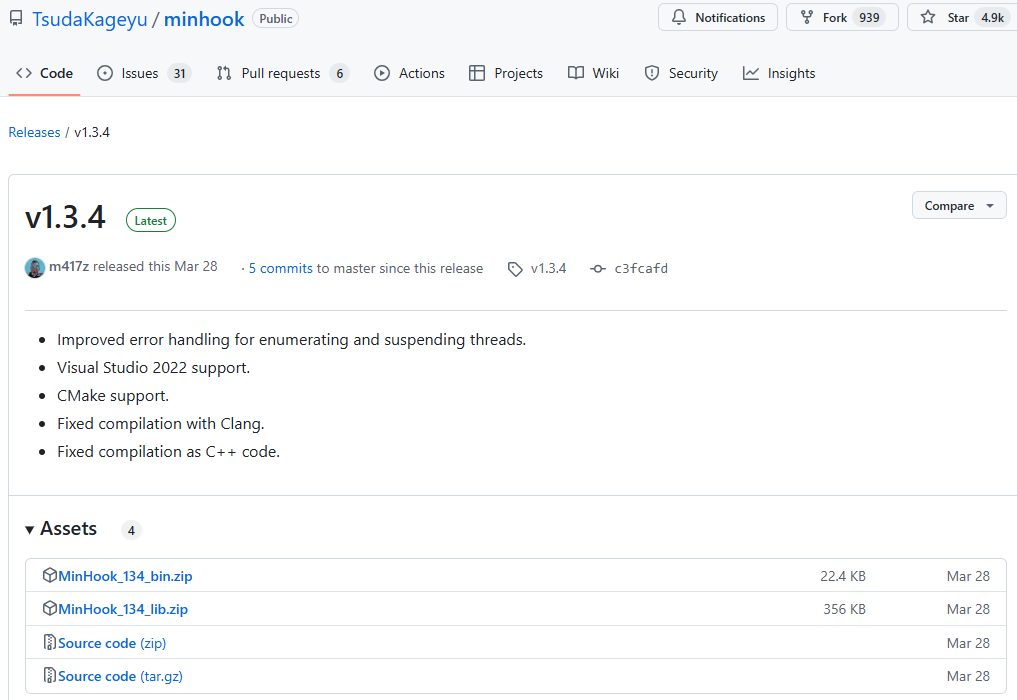Click m417z's profile avatar
Image resolution: width=1017 pixels, height=700 pixels.
pyautogui.click(x=34, y=268)
